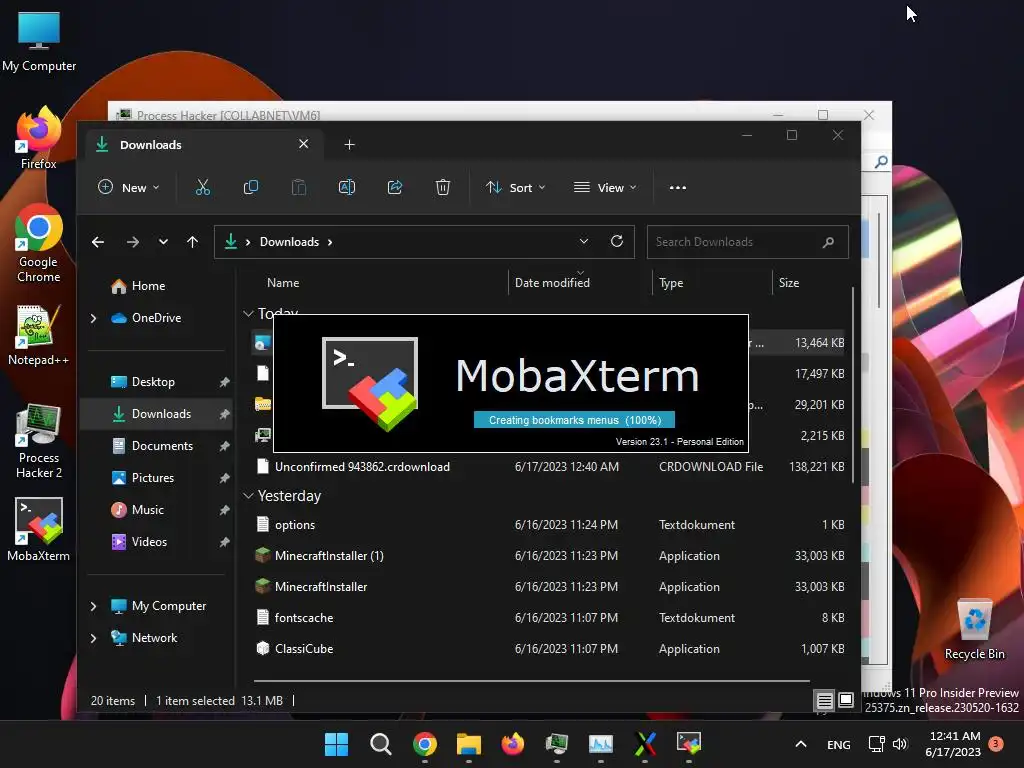Expand Network tree node

[93, 638]
